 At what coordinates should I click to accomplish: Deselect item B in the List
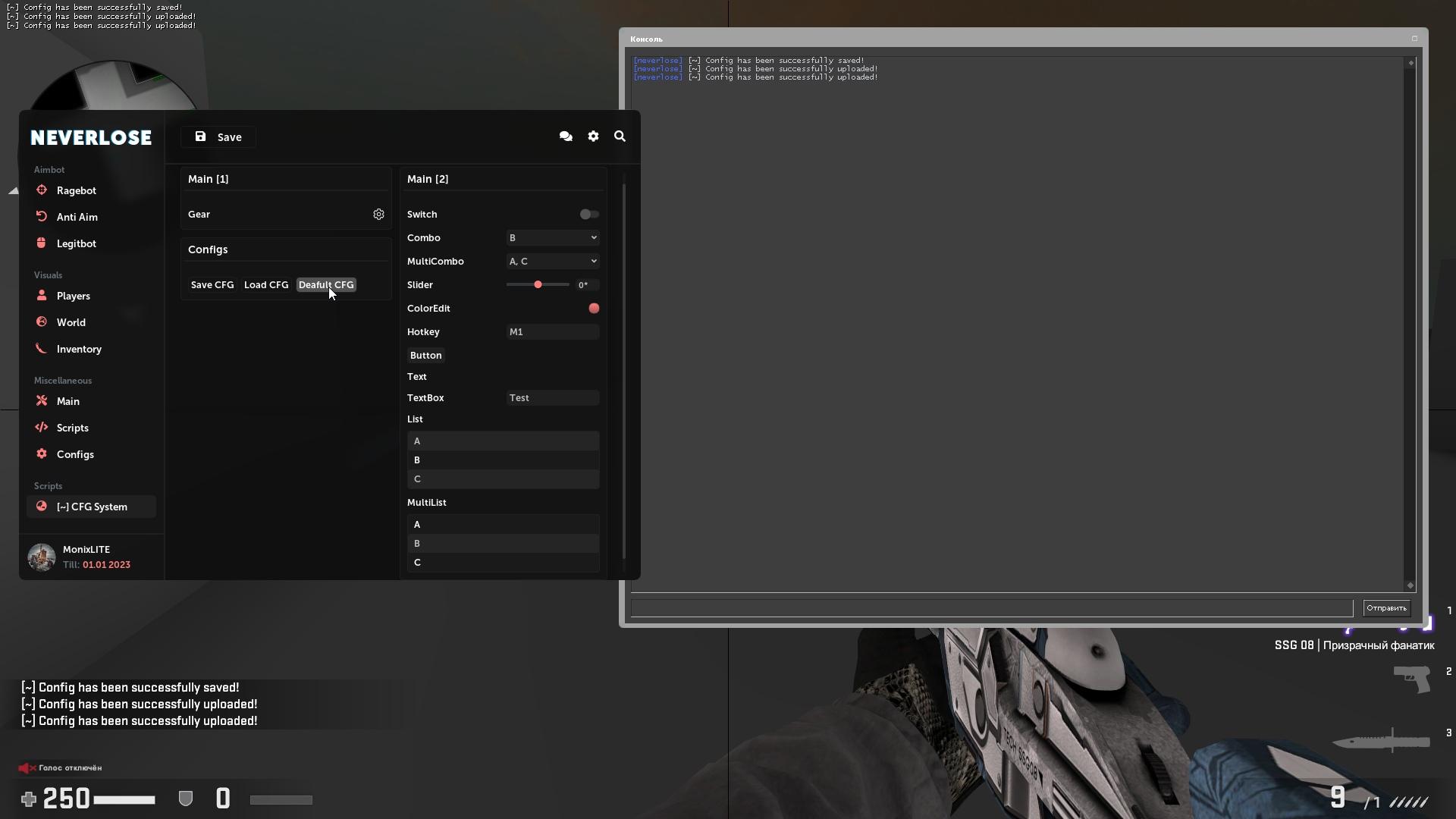tap(503, 460)
